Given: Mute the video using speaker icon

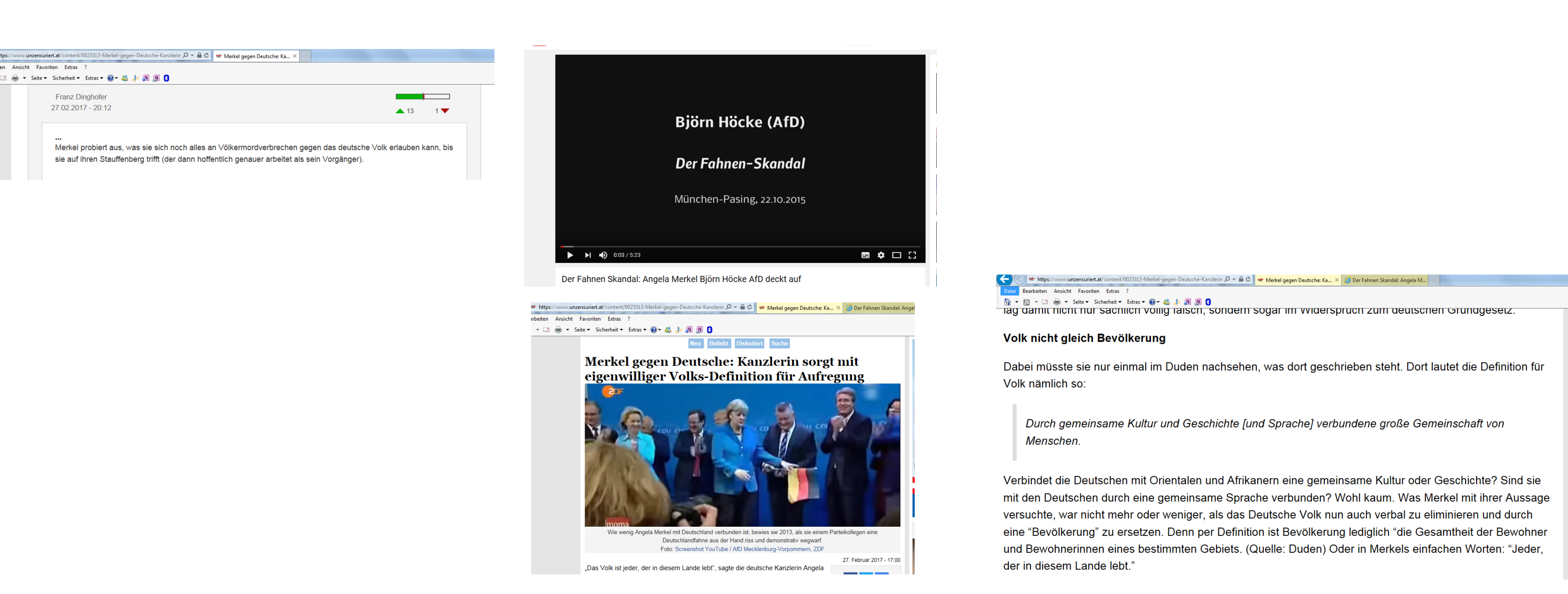Looking at the screenshot, I should (603, 255).
